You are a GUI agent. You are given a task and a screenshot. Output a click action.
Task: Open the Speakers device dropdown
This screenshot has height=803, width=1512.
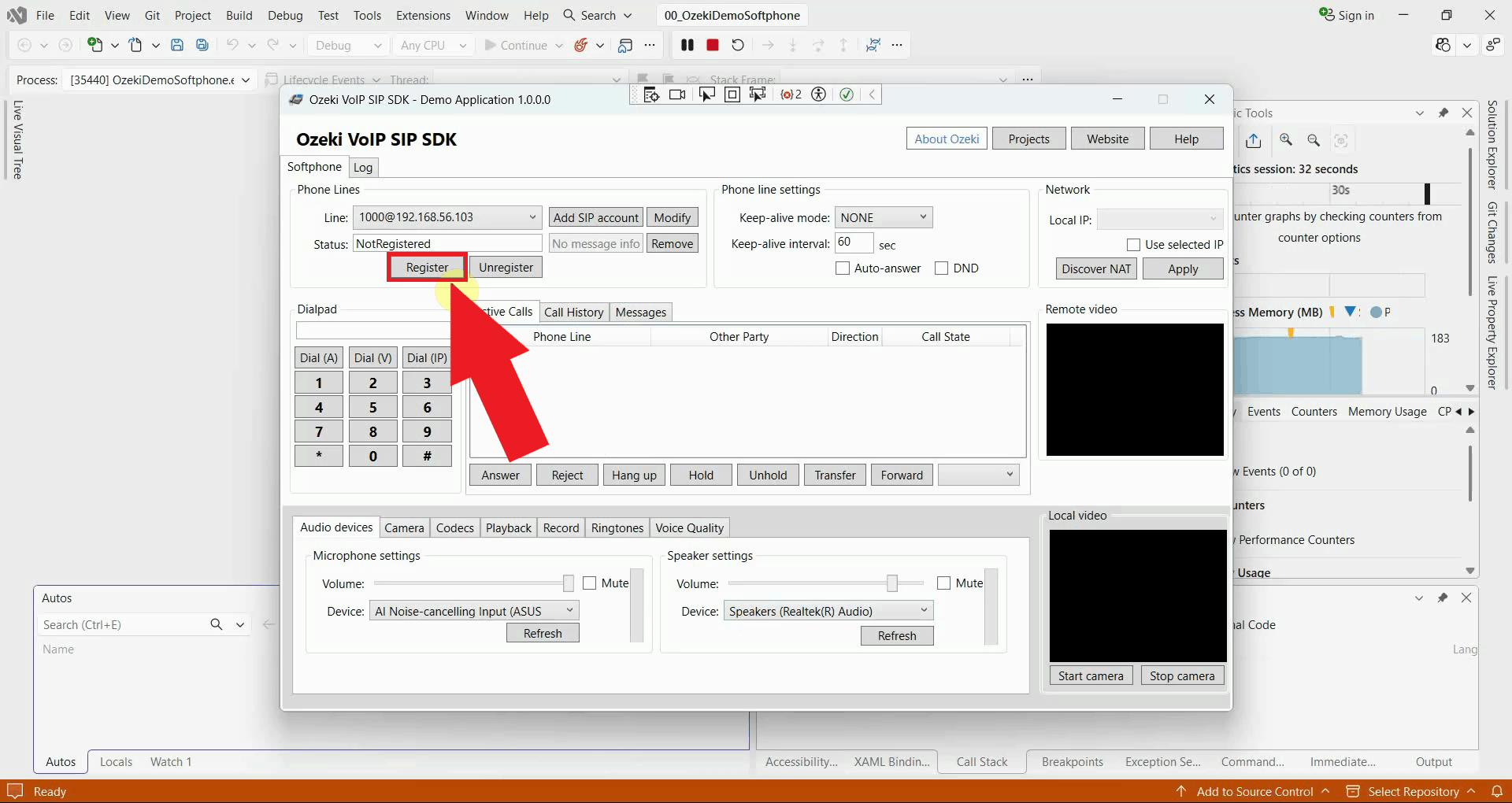point(828,611)
